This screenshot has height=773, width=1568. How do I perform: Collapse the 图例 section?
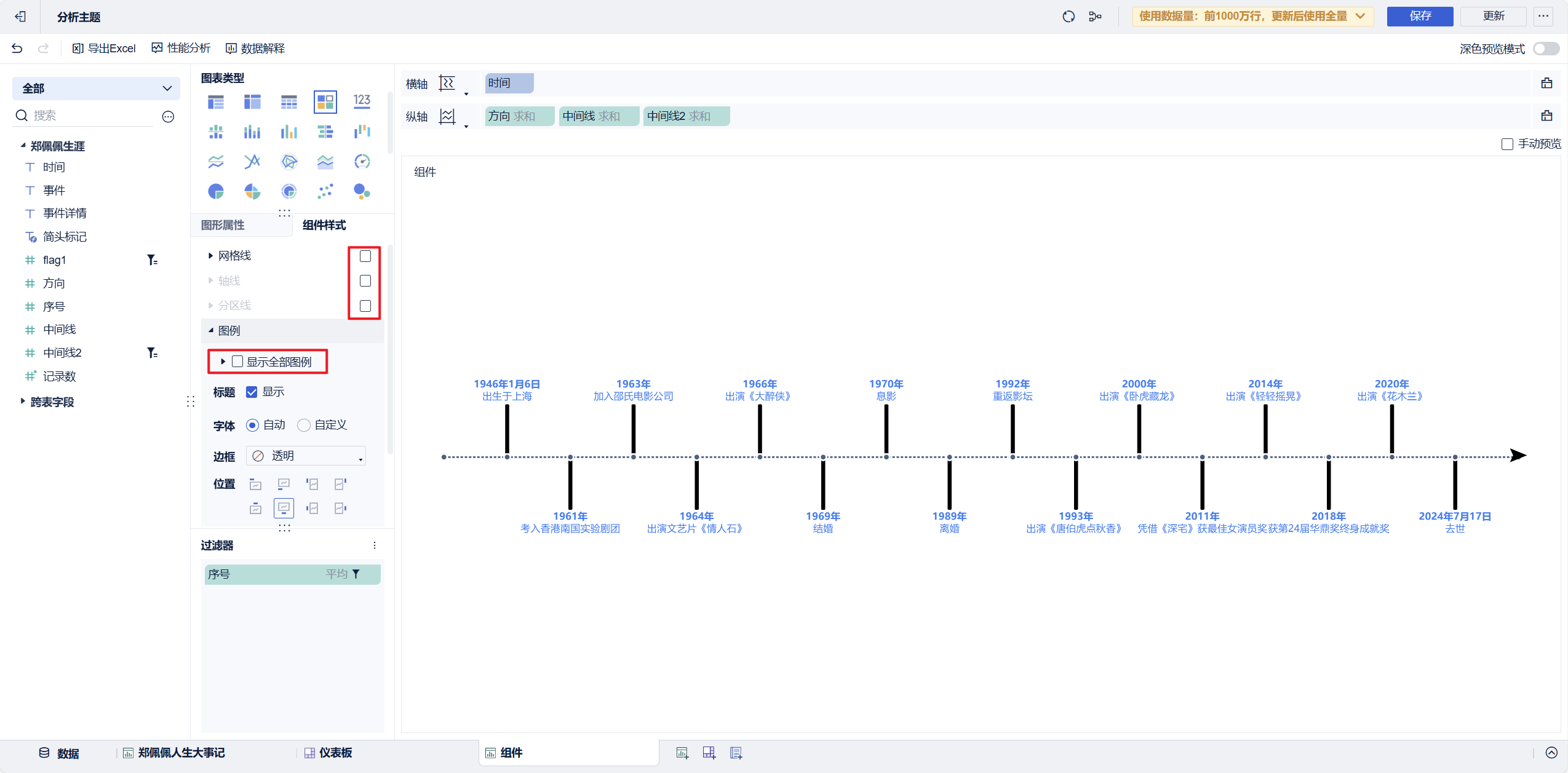coord(210,330)
